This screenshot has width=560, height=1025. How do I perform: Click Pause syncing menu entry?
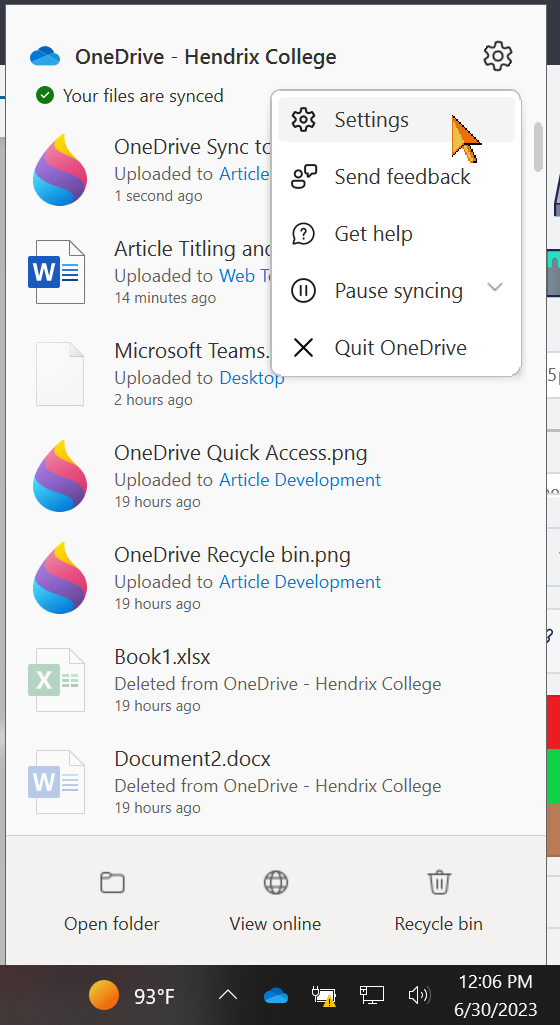[399, 290]
